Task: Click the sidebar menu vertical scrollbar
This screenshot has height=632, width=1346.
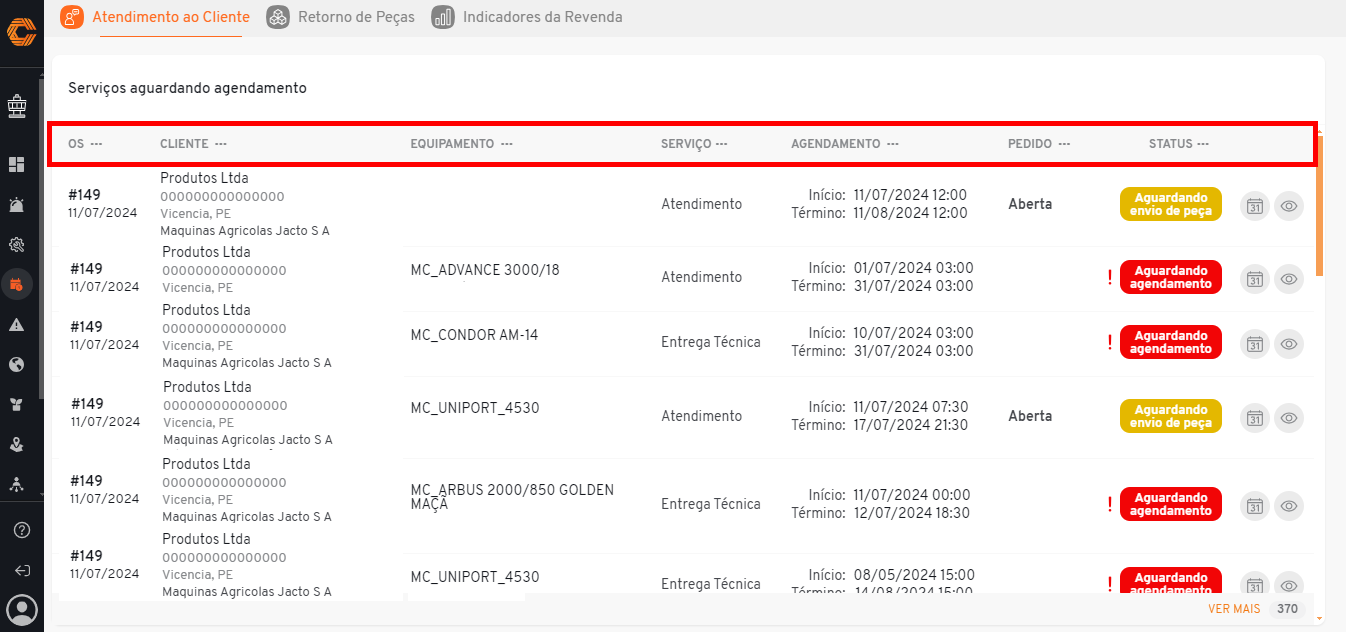Action: click(41, 240)
